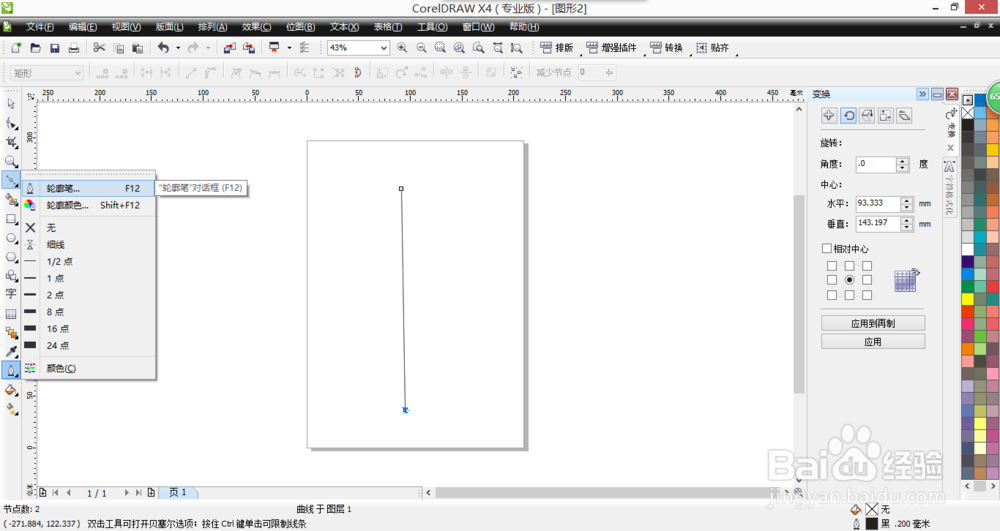Undo the last action with the arrow icon
This screenshot has width=1000, height=531.
pyautogui.click(x=164, y=48)
